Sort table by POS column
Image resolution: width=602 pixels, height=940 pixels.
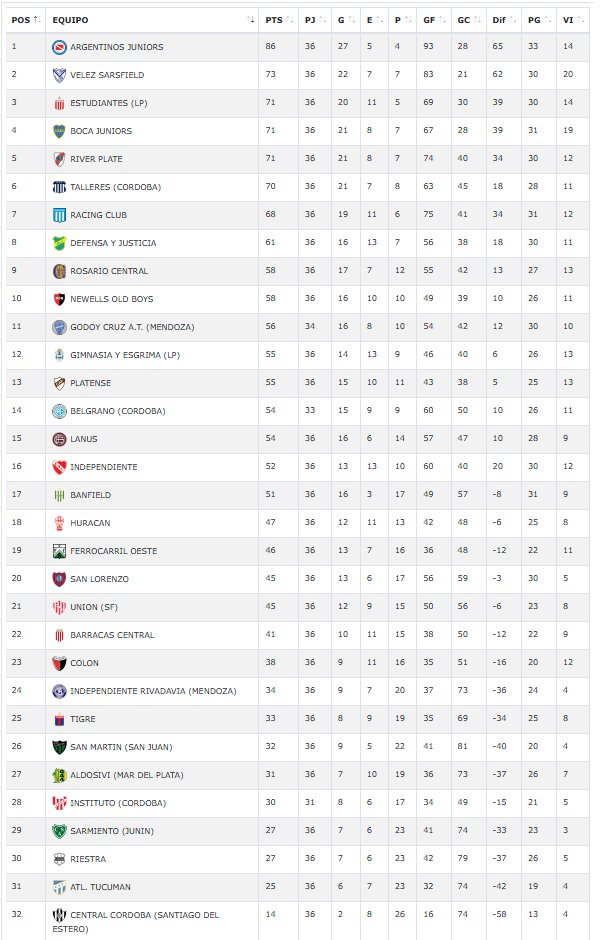[x=25, y=19]
